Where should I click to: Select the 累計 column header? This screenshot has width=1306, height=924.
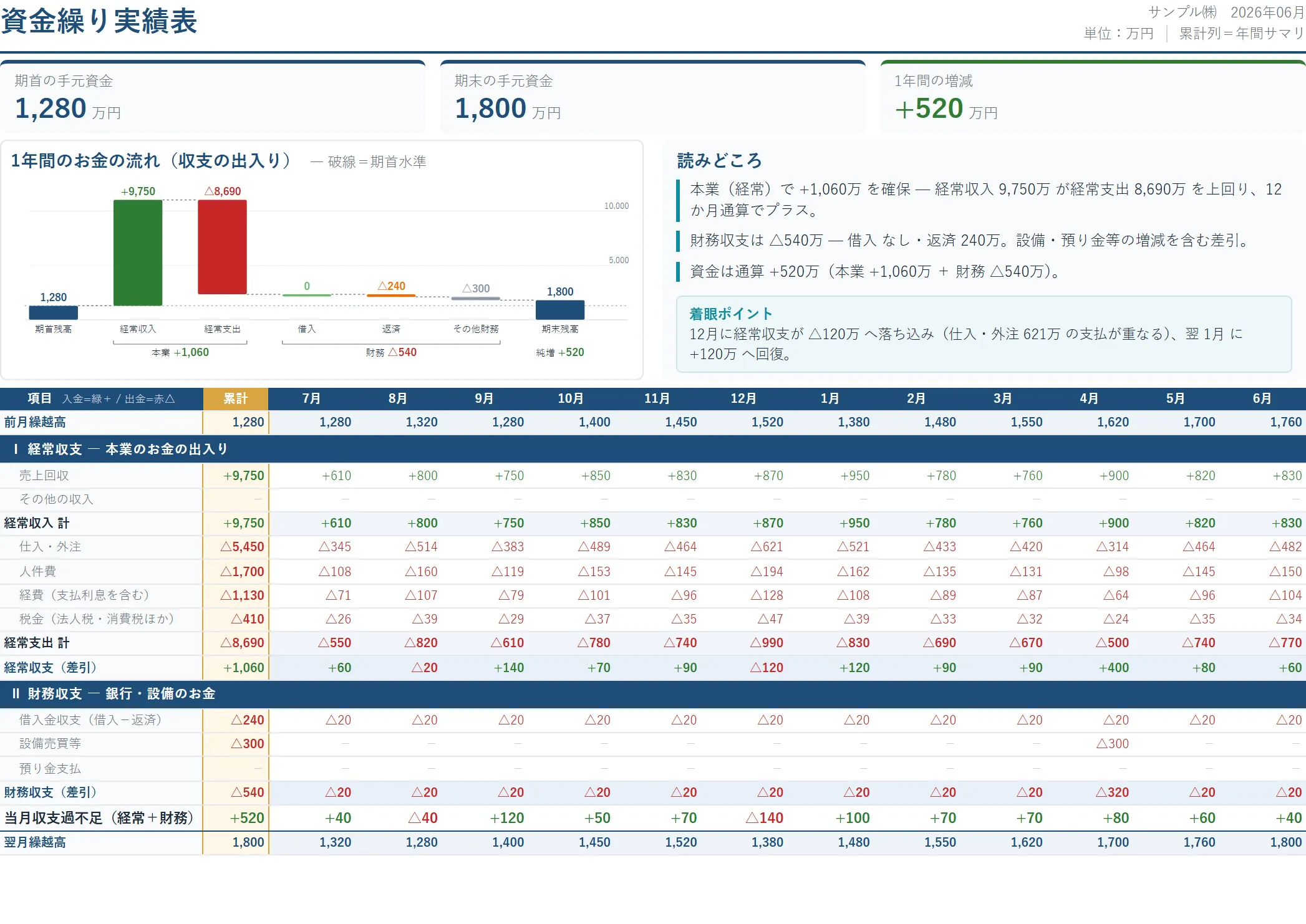point(236,398)
